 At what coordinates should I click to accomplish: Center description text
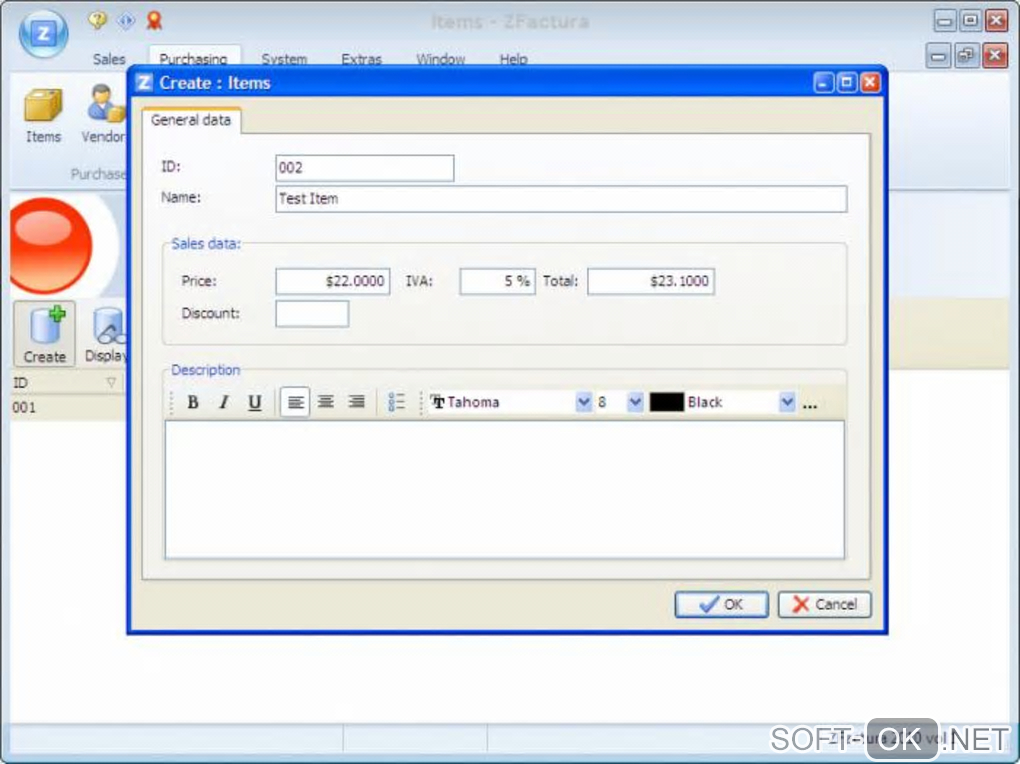pyautogui.click(x=326, y=402)
